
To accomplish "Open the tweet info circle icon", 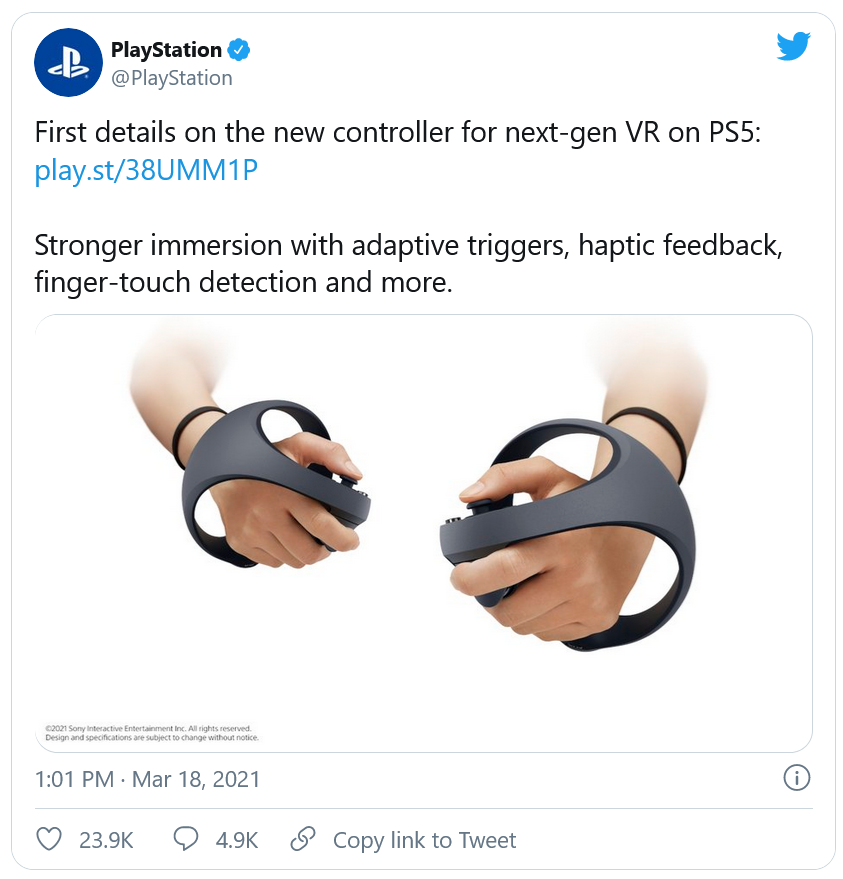I will point(796,778).
